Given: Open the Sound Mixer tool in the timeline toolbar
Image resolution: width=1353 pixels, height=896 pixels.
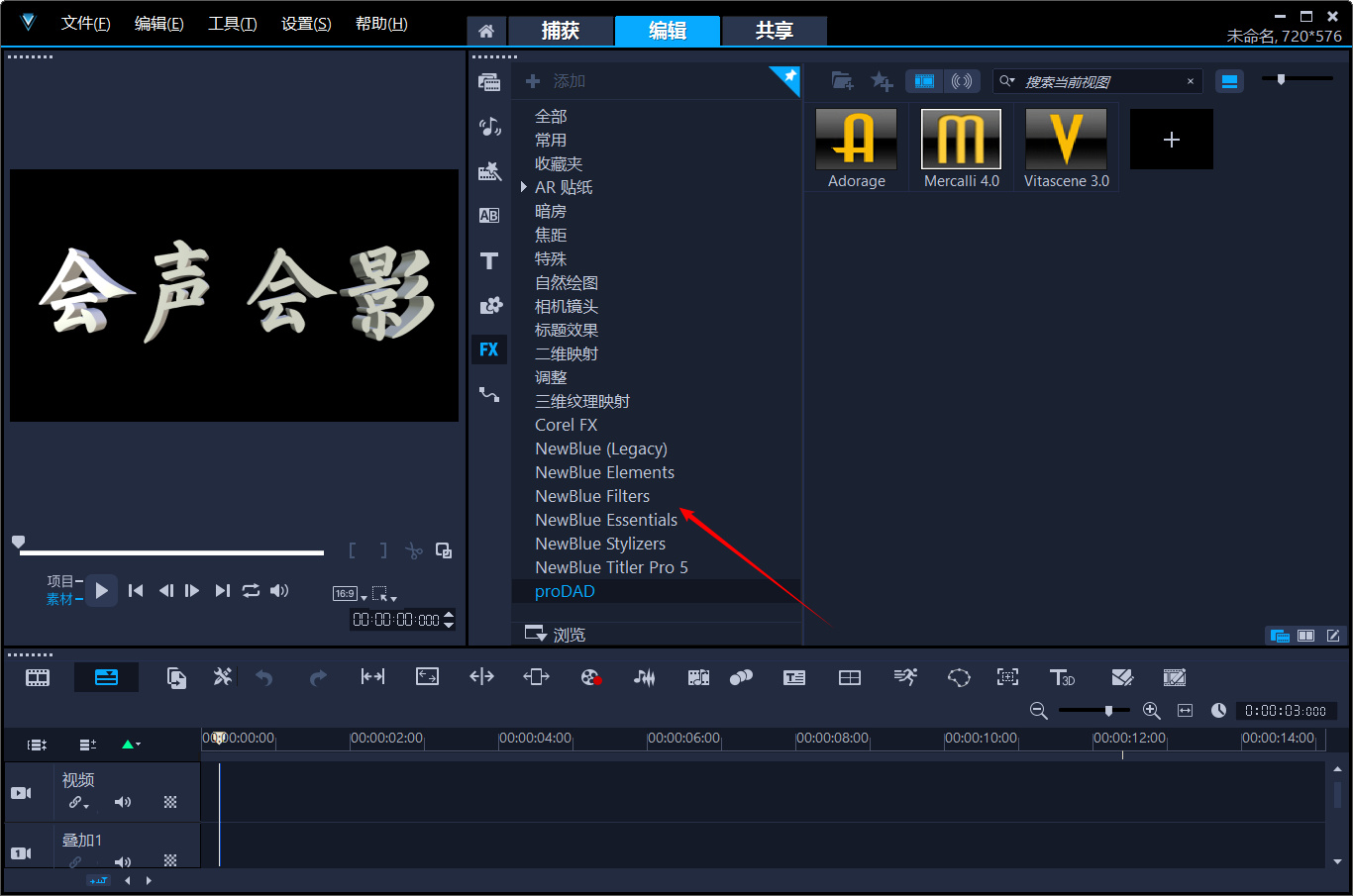Looking at the screenshot, I should (644, 677).
